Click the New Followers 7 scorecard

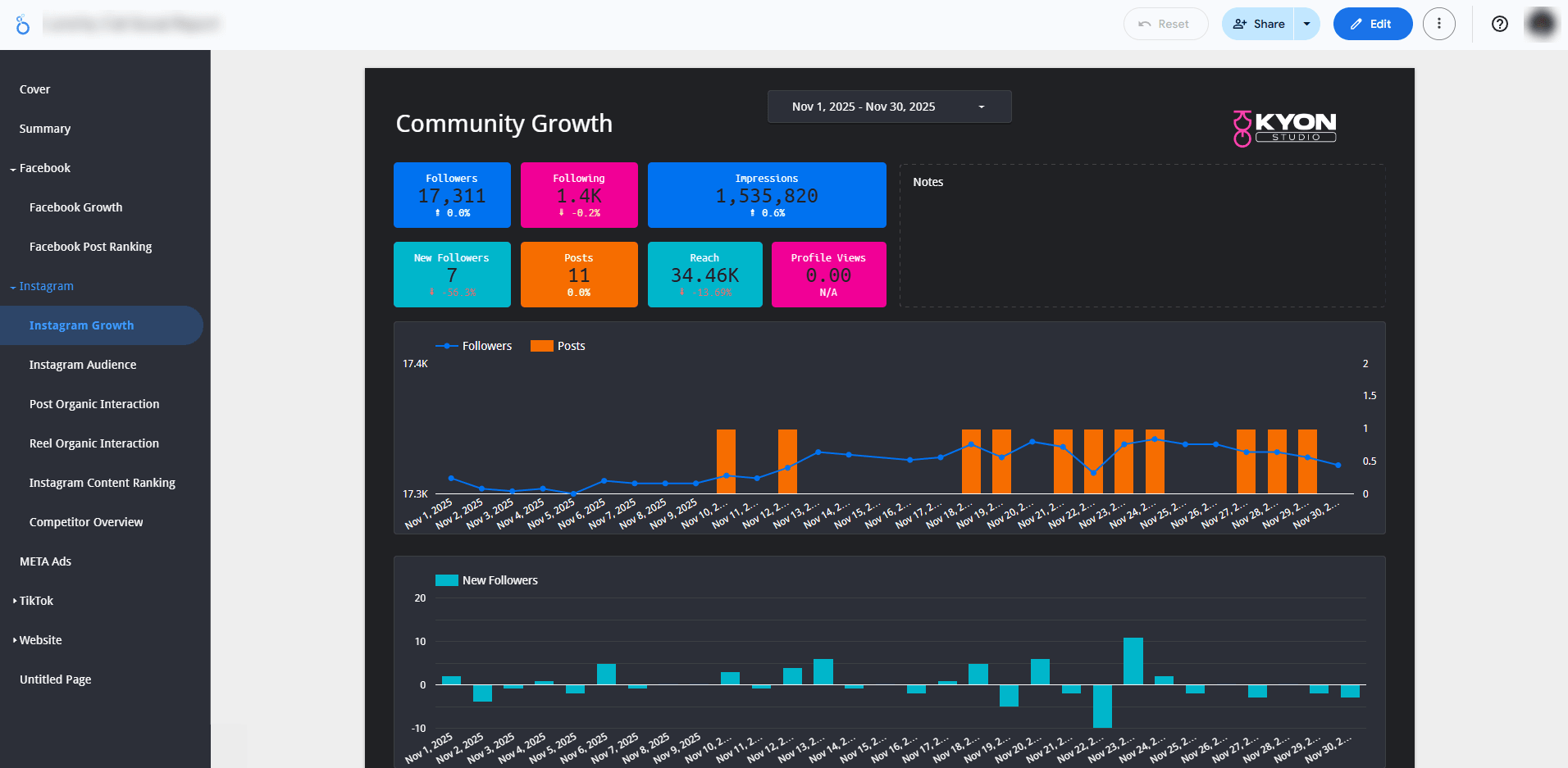pyautogui.click(x=452, y=275)
